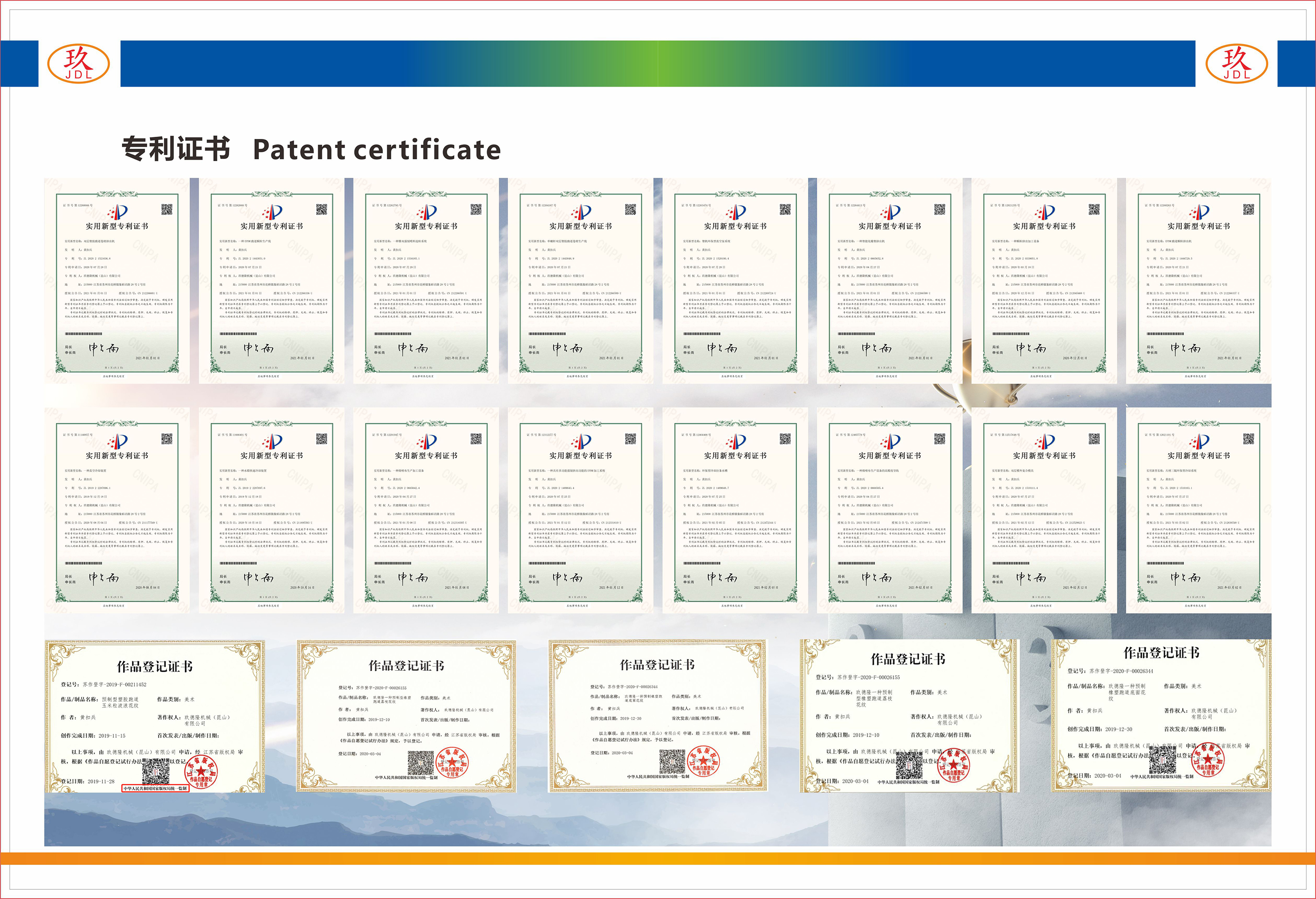Screen dimensions: 1316x899
Task: Open work registration certificate 苏作登字-2019-F-00211452
Action: tap(155, 716)
